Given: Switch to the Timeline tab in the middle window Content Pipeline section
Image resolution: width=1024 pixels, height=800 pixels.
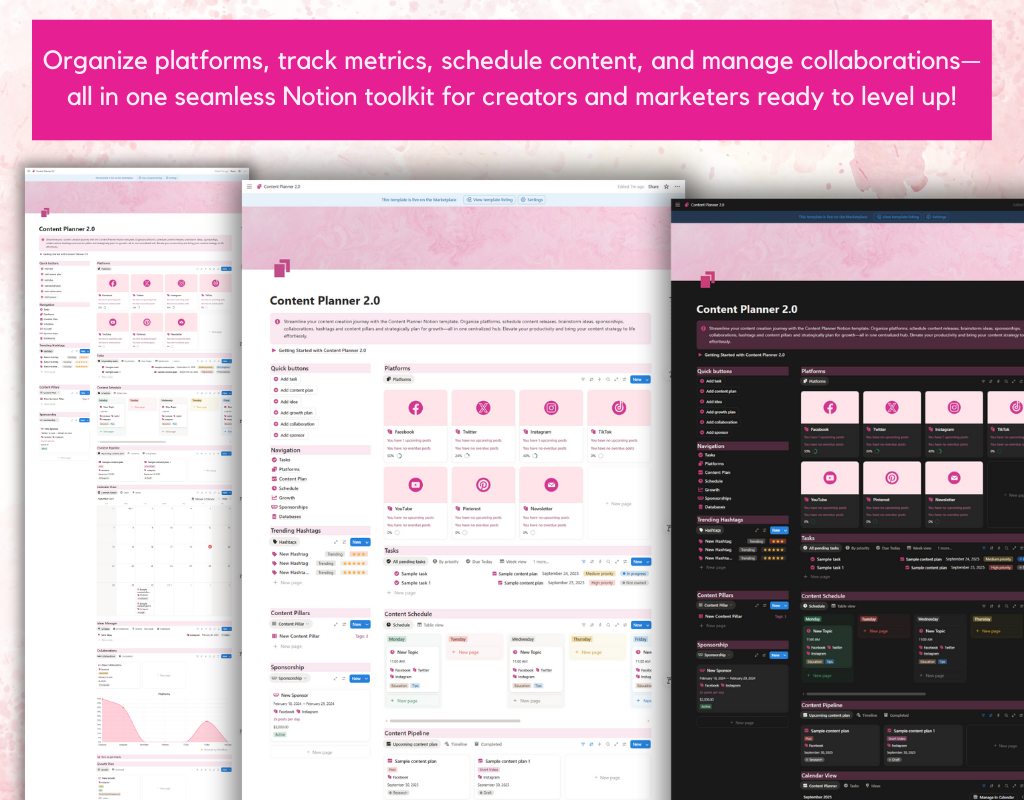Looking at the screenshot, I should pos(456,744).
